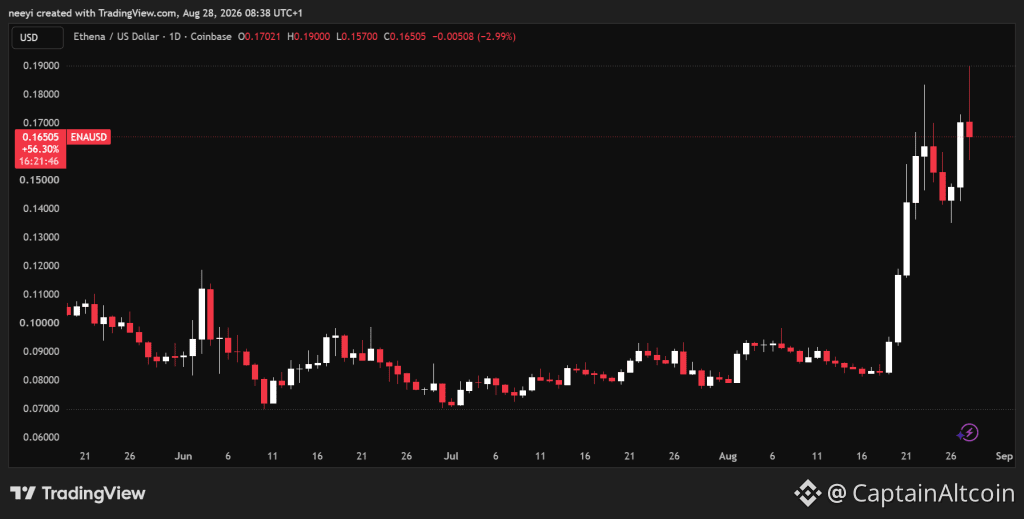Click the 0.07000 price axis label
This screenshot has width=1024, height=519.
(40, 409)
